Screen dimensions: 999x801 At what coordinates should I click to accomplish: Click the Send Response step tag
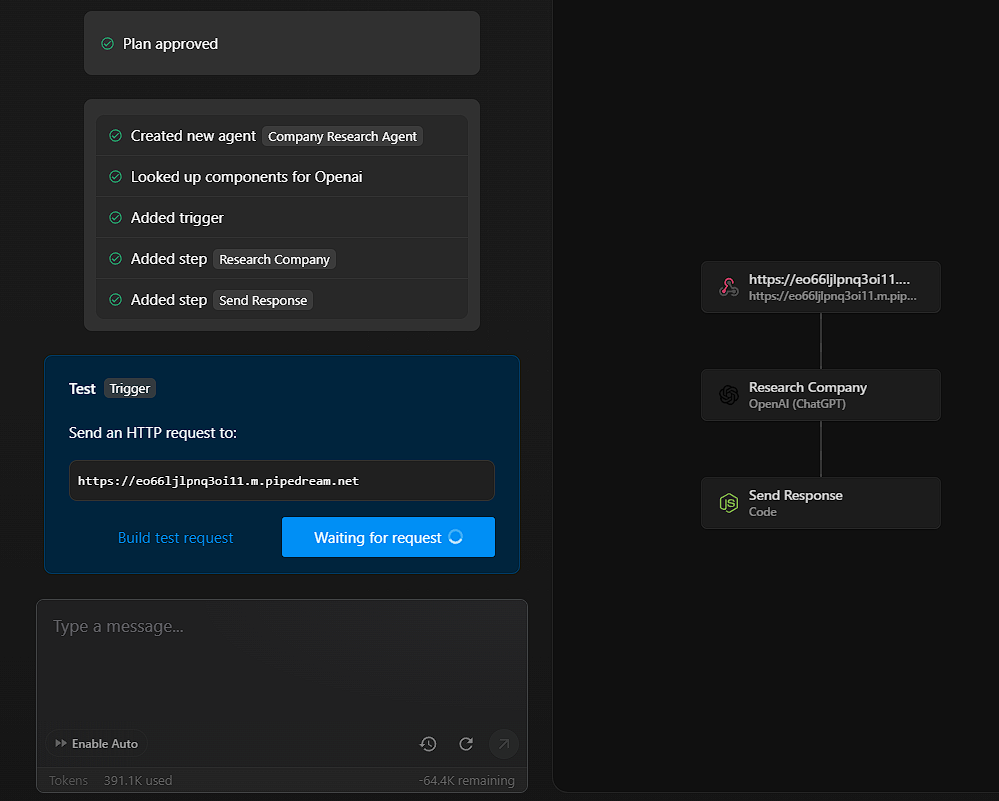click(x=262, y=300)
